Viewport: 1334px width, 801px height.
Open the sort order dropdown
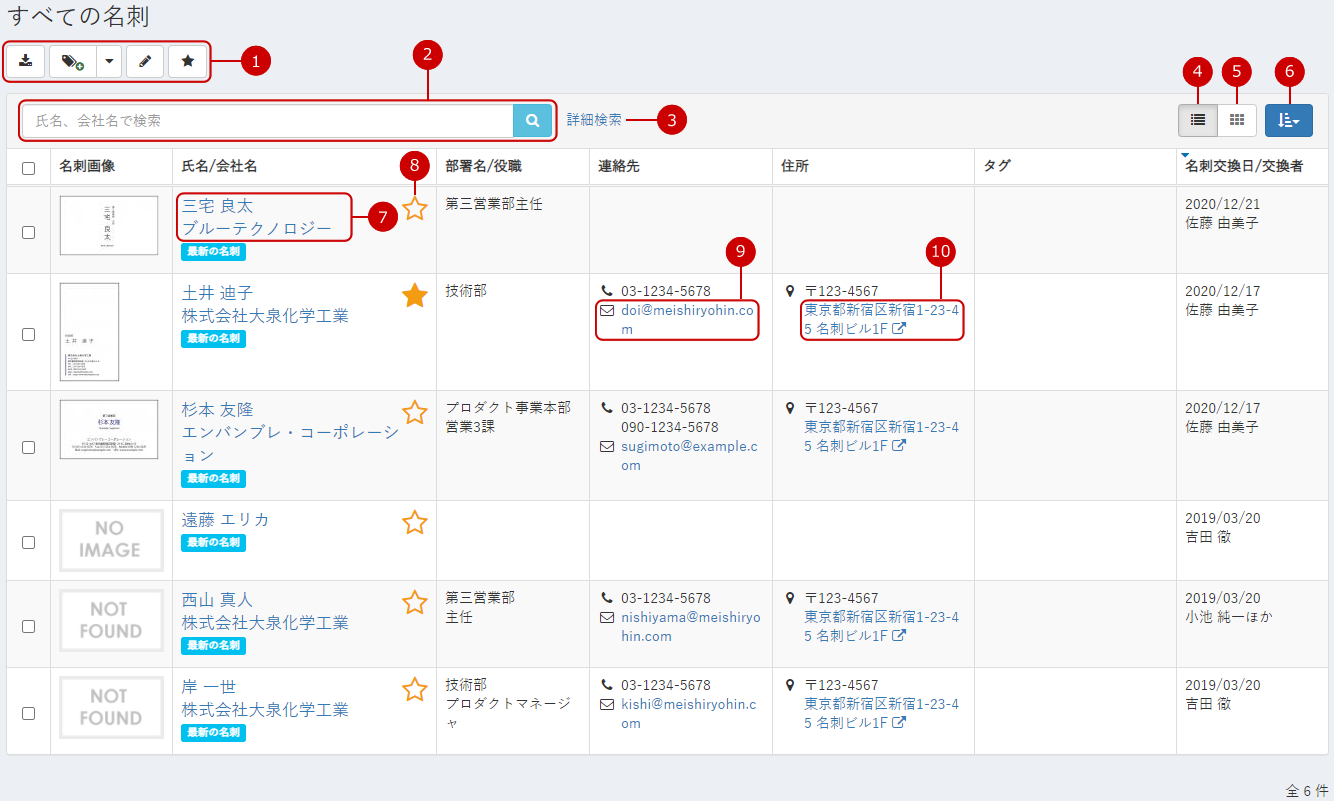point(1289,120)
